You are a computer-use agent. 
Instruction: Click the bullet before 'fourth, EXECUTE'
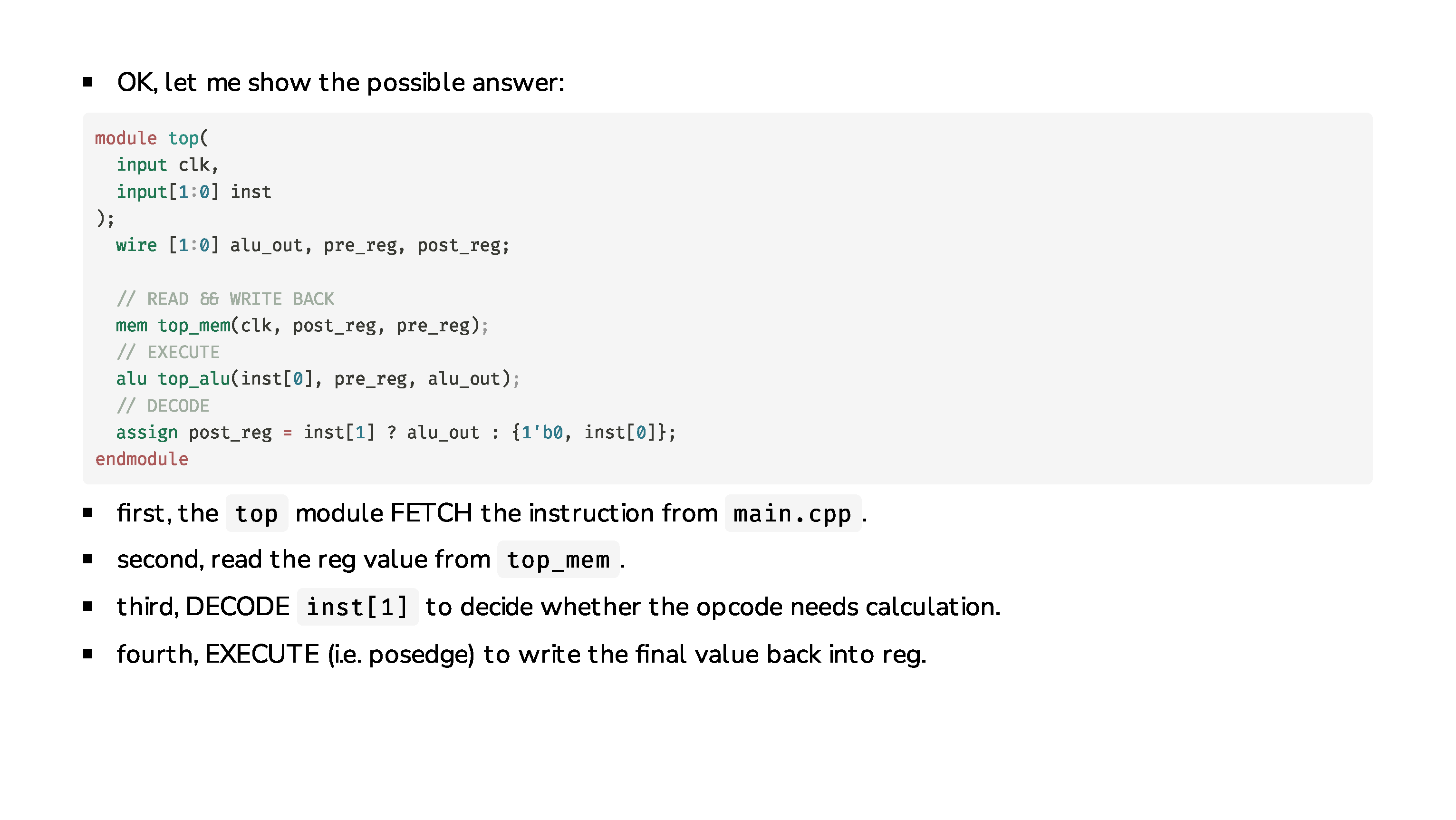[87, 654]
